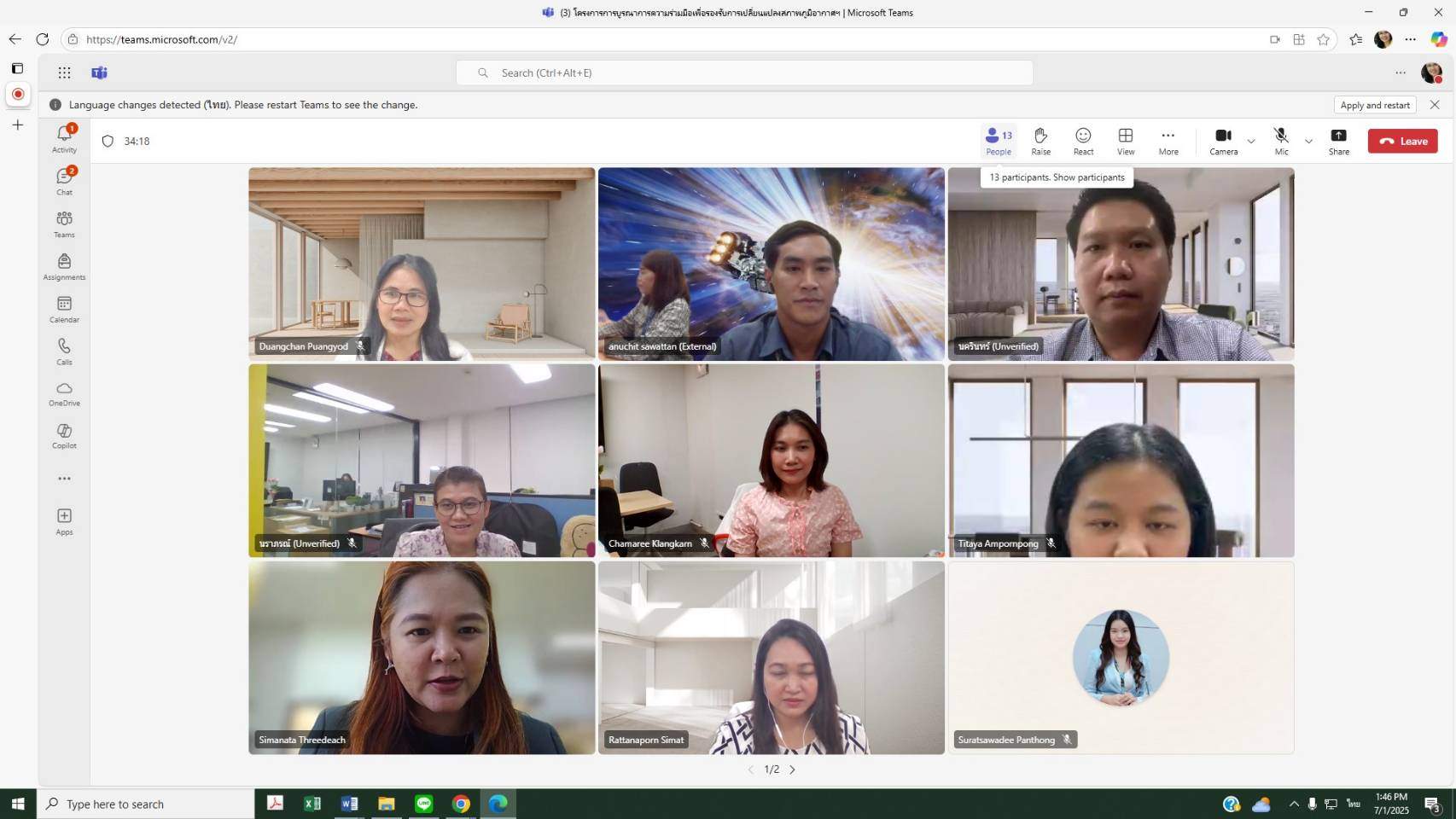This screenshot has height=819, width=1456.
Task: Share your screen with Share button
Action: 1338,141
